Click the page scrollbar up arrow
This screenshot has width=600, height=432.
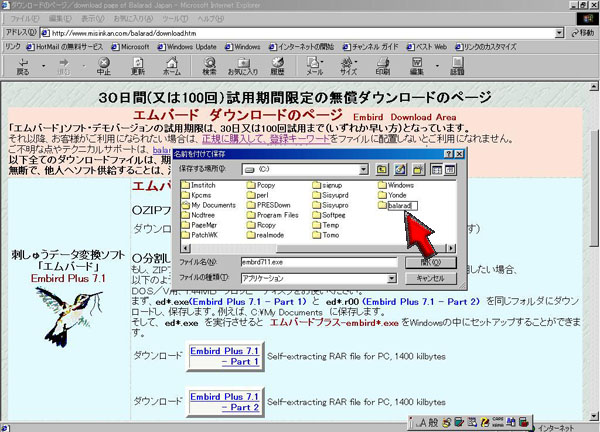[593, 86]
